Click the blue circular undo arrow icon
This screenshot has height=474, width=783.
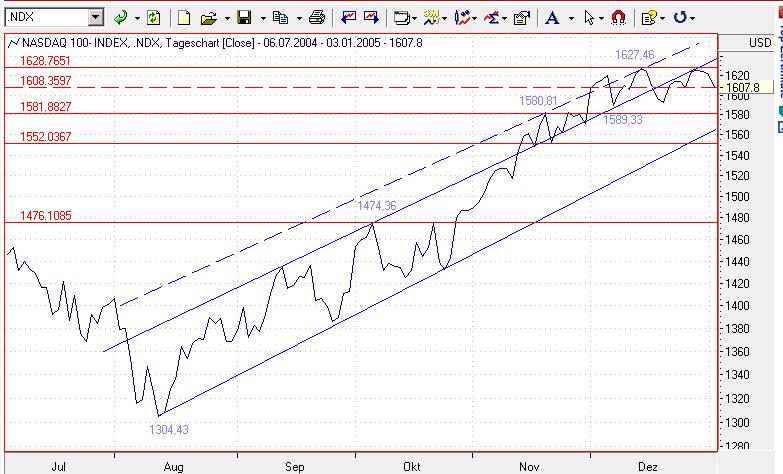(680, 18)
